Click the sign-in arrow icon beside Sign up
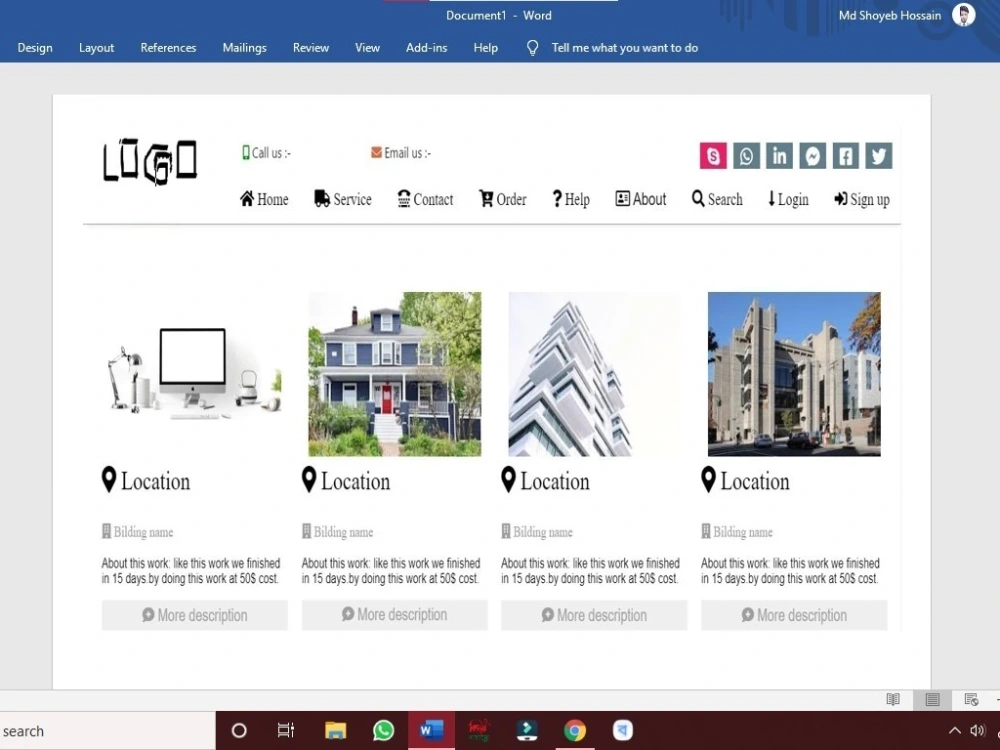Image resolution: width=1000 pixels, height=750 pixels. pos(841,199)
